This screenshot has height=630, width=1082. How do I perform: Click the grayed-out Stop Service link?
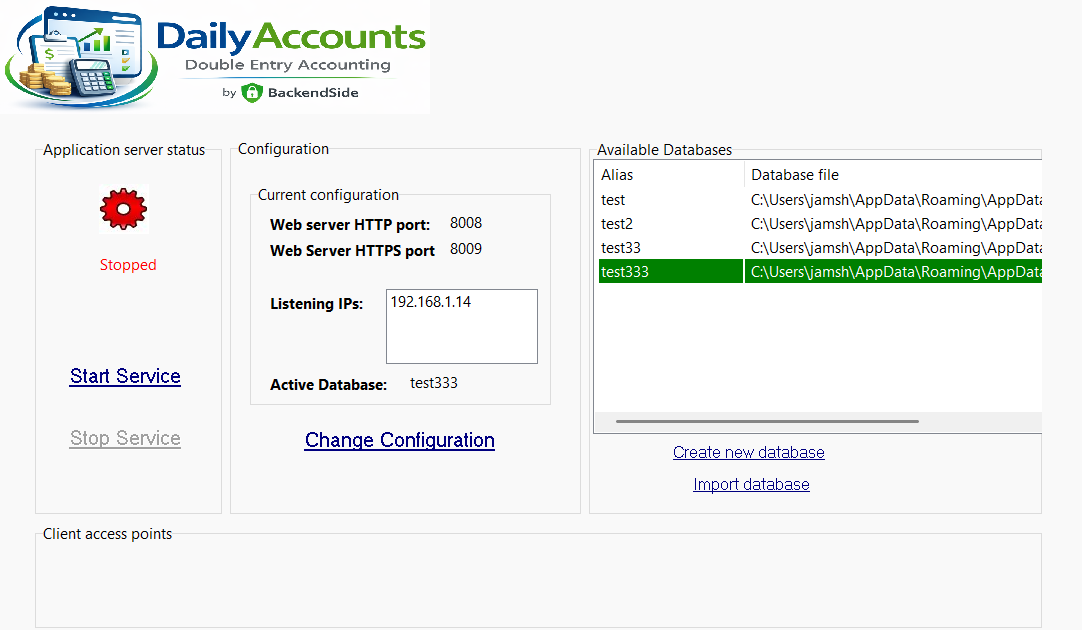click(x=124, y=438)
